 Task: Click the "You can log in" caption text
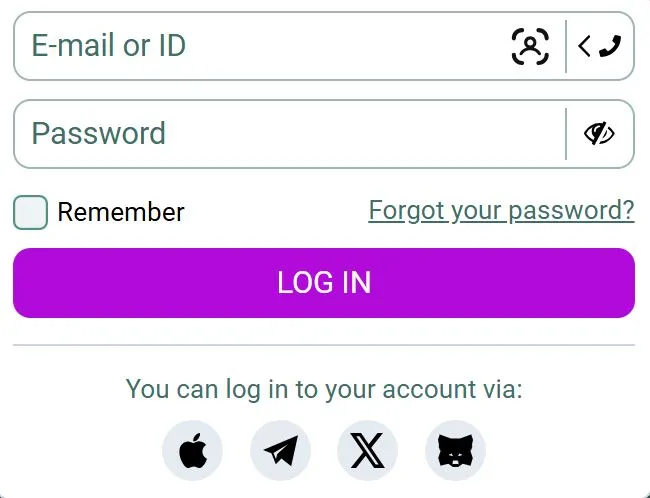(324, 389)
